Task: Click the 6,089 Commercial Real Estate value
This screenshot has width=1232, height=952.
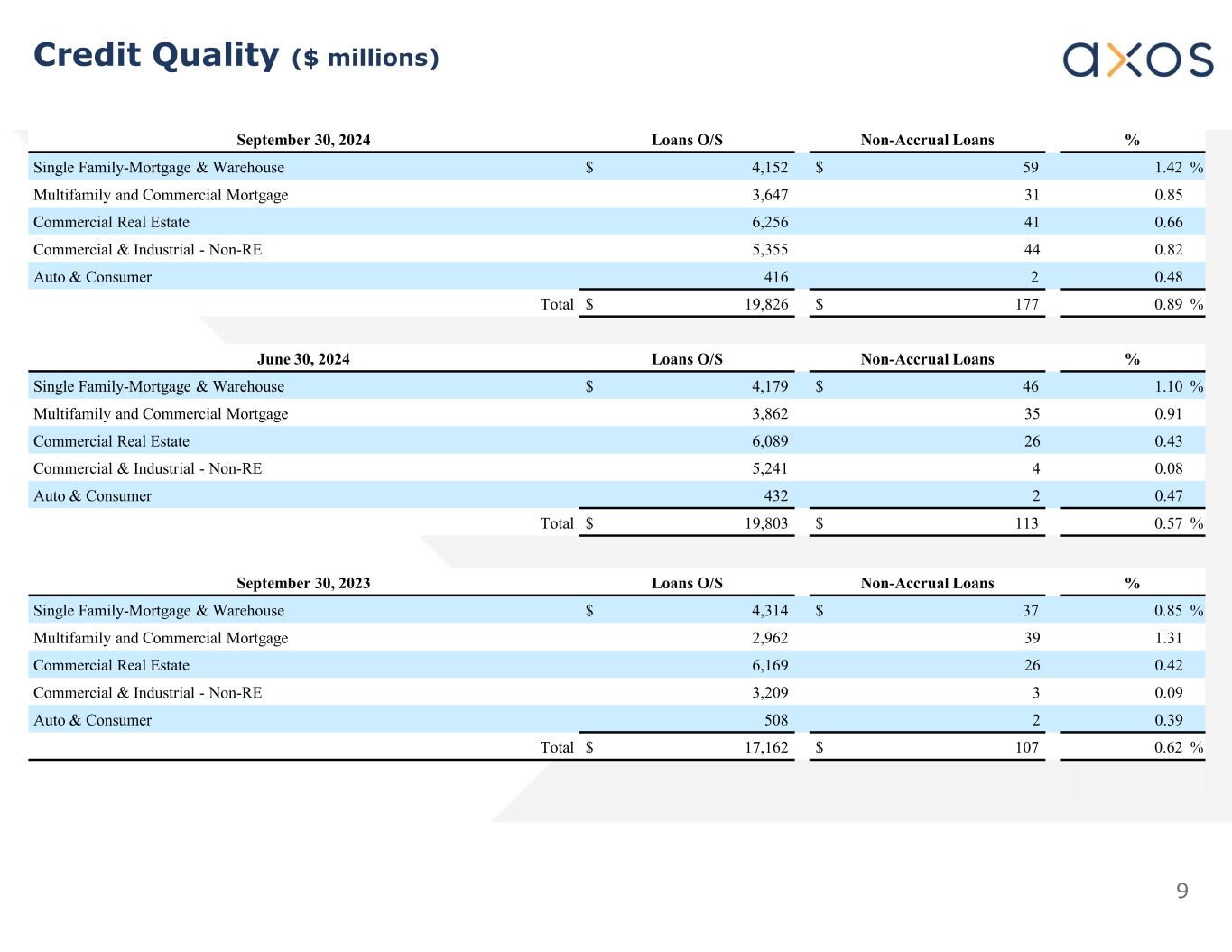Action: pyautogui.click(x=770, y=441)
